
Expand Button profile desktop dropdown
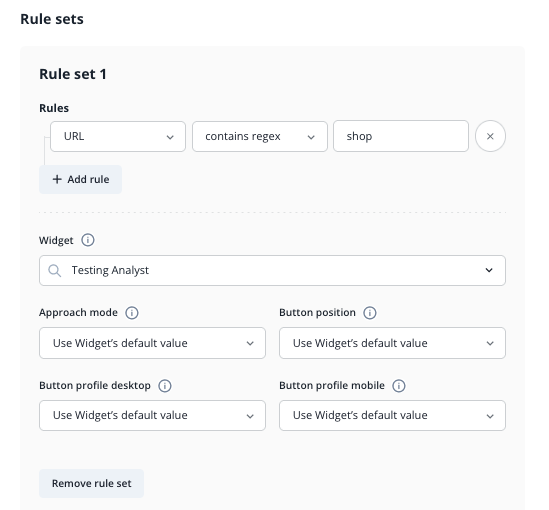coord(152,415)
